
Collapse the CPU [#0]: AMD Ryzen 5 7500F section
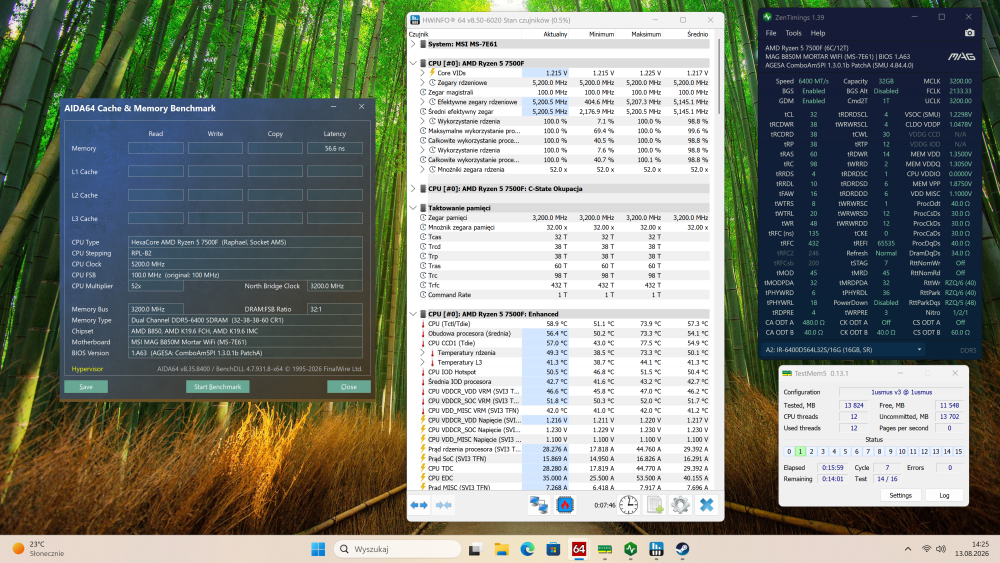click(413, 63)
